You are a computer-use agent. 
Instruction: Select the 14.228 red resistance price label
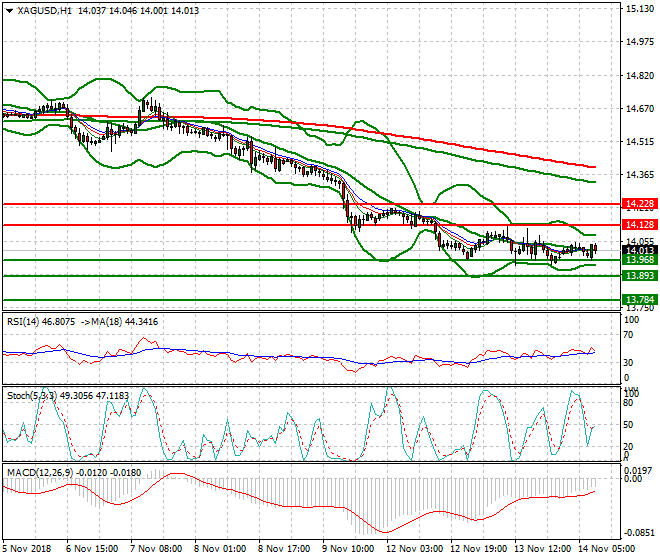point(638,203)
